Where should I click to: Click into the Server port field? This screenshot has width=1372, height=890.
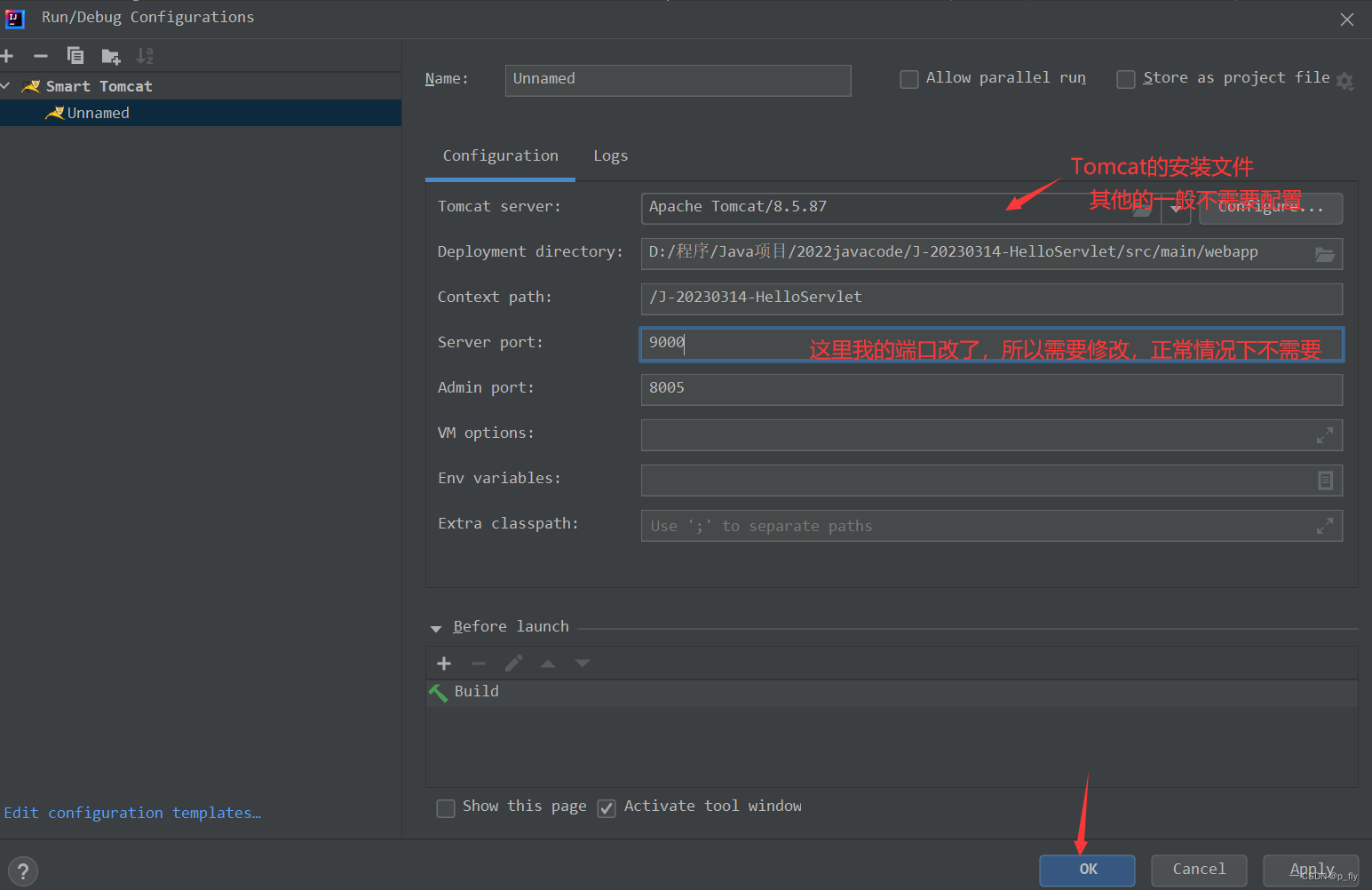pos(992,345)
